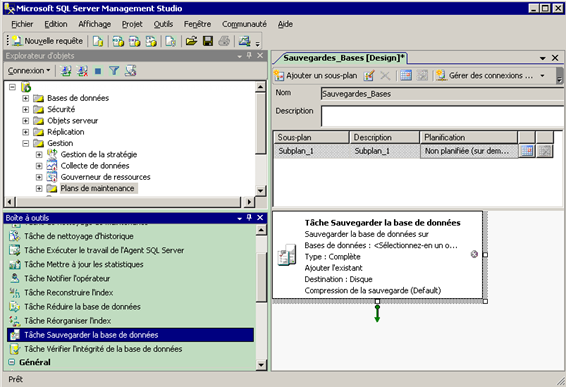This screenshot has height=387, width=566.
Task: Click the save floppy disk icon
Action: pyautogui.click(x=208, y=41)
